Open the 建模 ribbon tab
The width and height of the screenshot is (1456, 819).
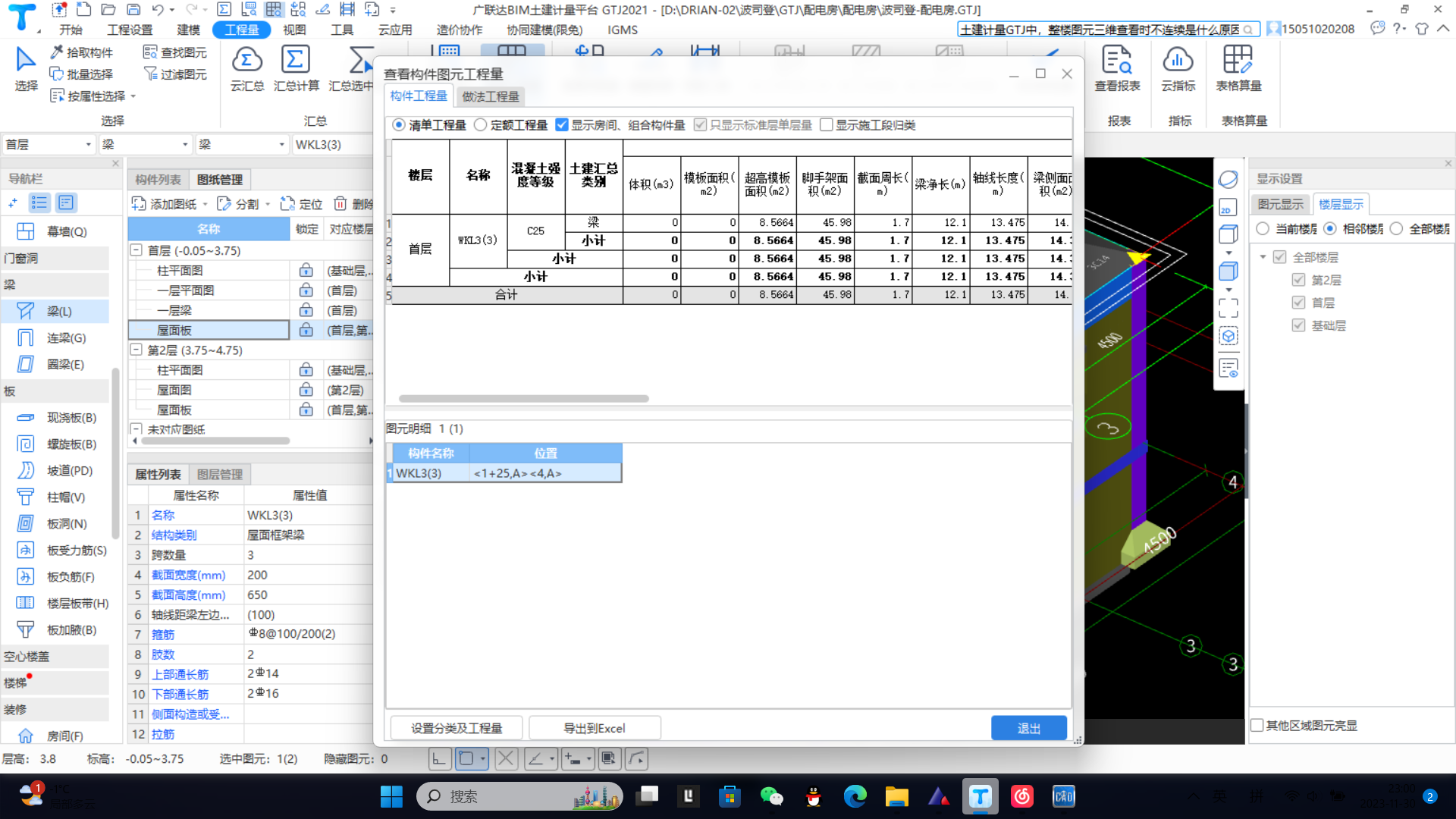[189, 30]
